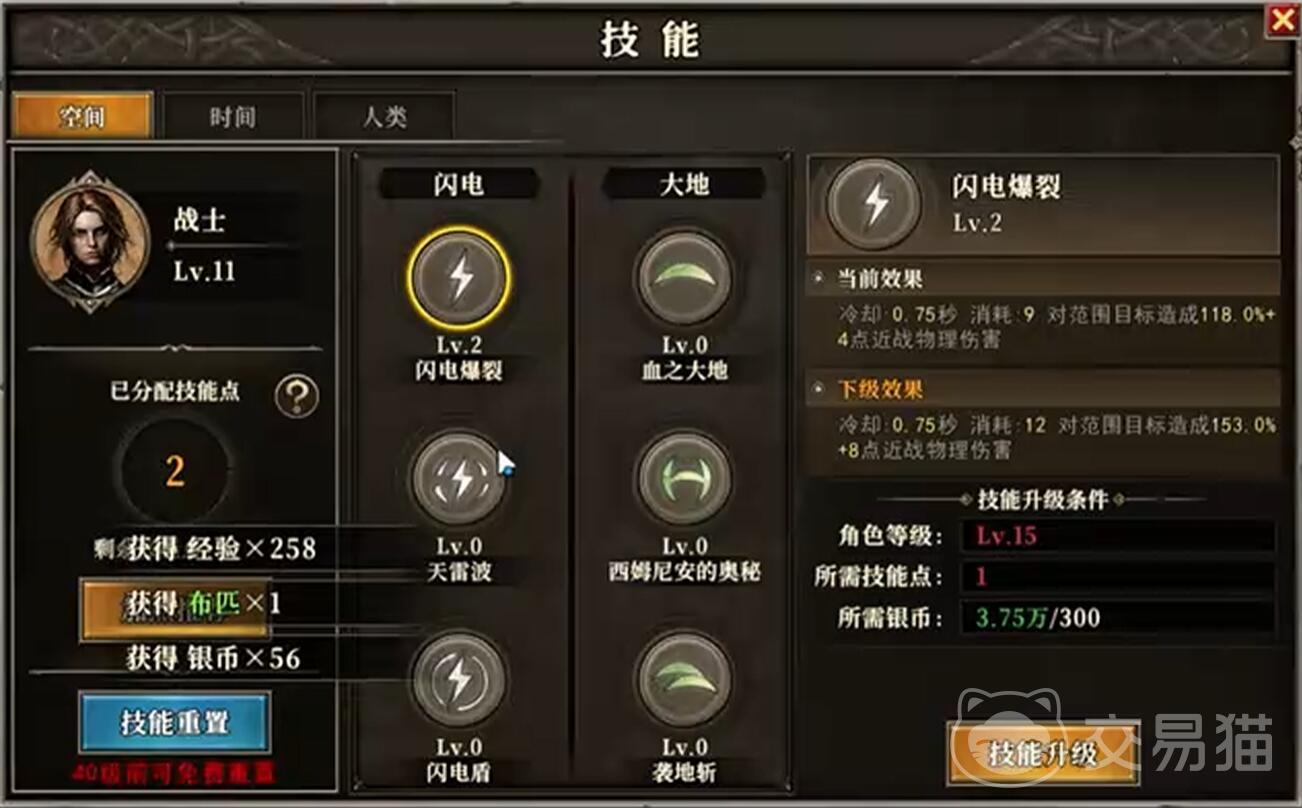This screenshot has height=808, width=1302.
Task: Select the 闪电爆裂 lightning skill icon
Action: 459,278
